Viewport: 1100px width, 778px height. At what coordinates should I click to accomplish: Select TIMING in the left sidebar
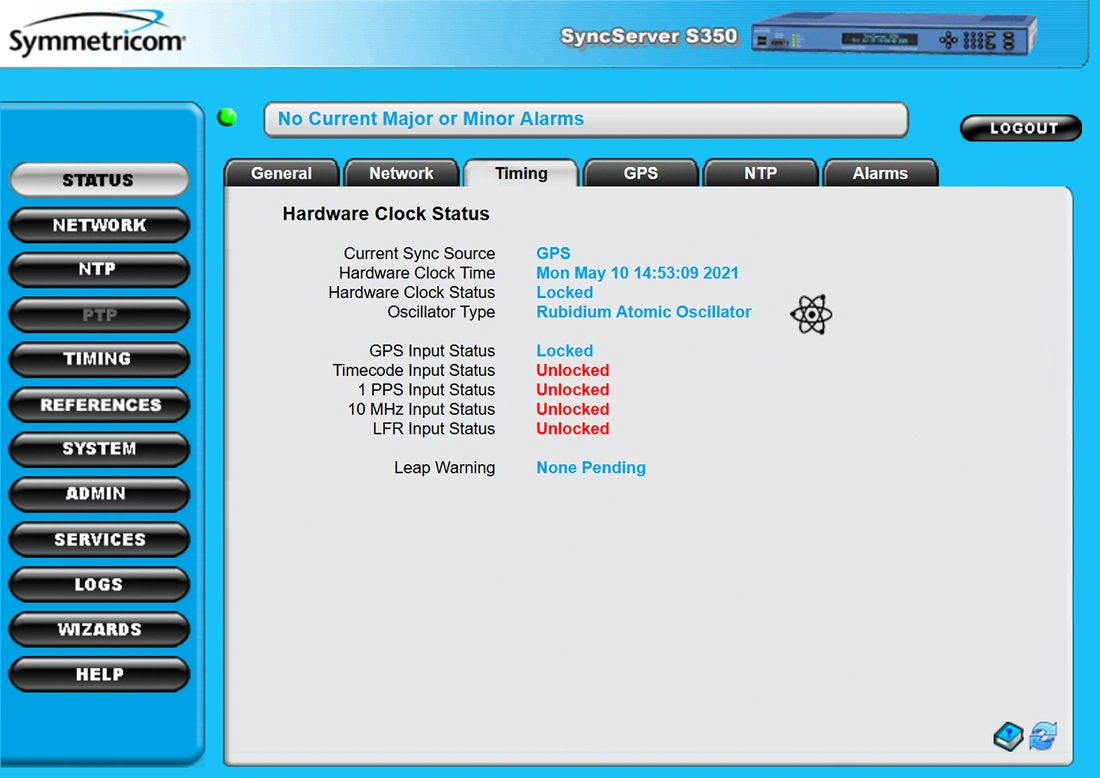click(99, 359)
